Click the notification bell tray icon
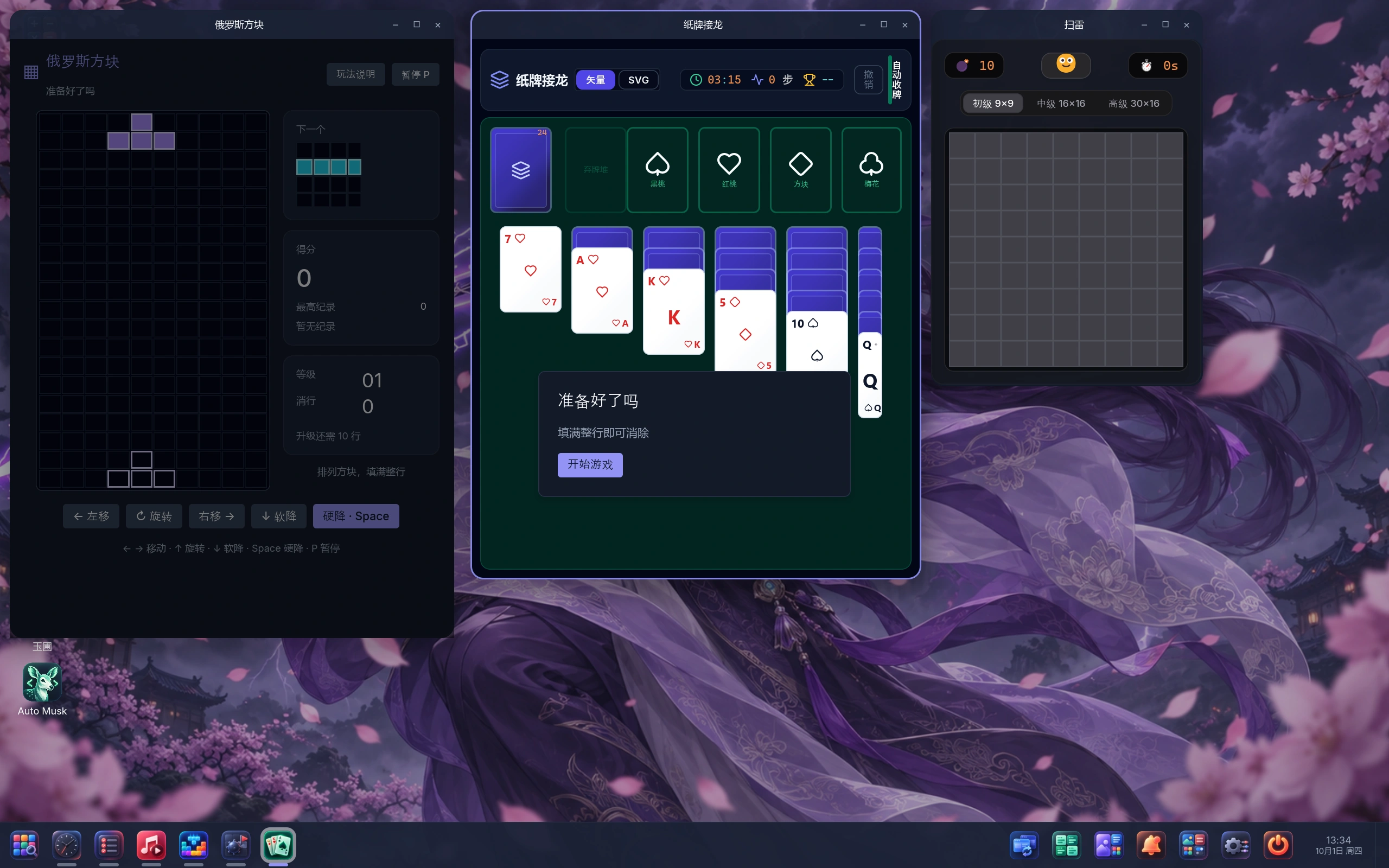The image size is (1389, 868). pyautogui.click(x=1151, y=845)
